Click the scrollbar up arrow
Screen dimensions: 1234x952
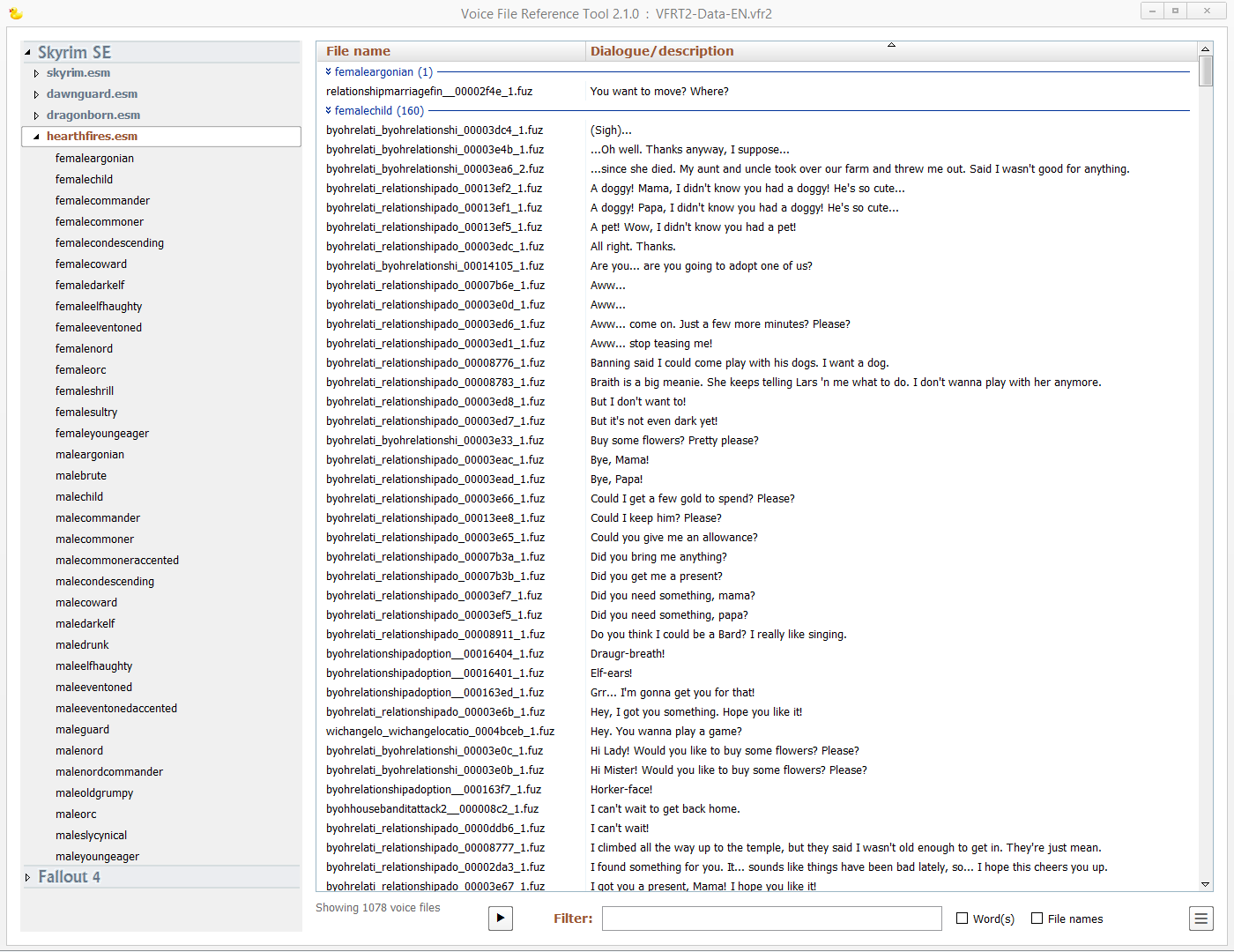point(1205,49)
